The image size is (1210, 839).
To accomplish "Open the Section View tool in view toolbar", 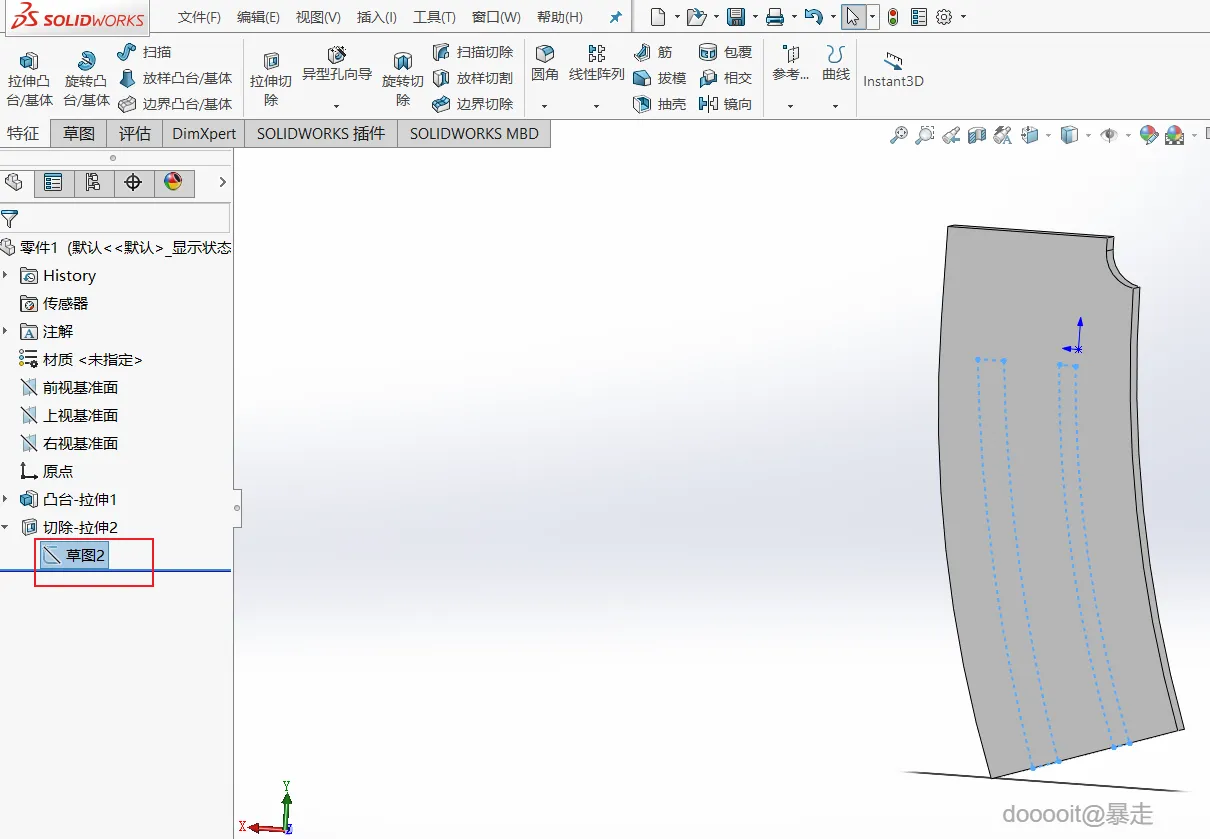I will click(977, 135).
